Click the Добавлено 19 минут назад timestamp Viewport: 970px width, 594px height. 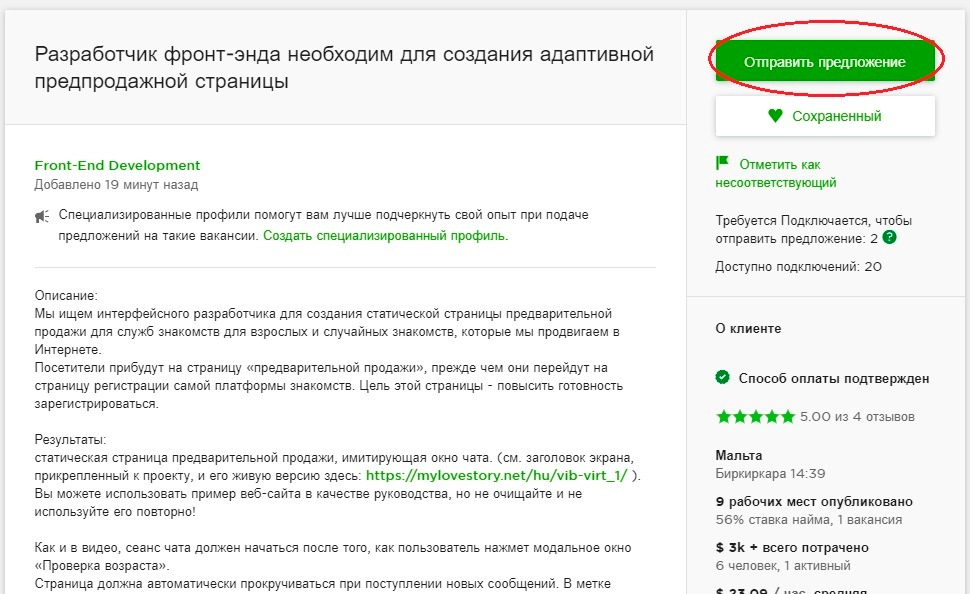click(x=116, y=185)
